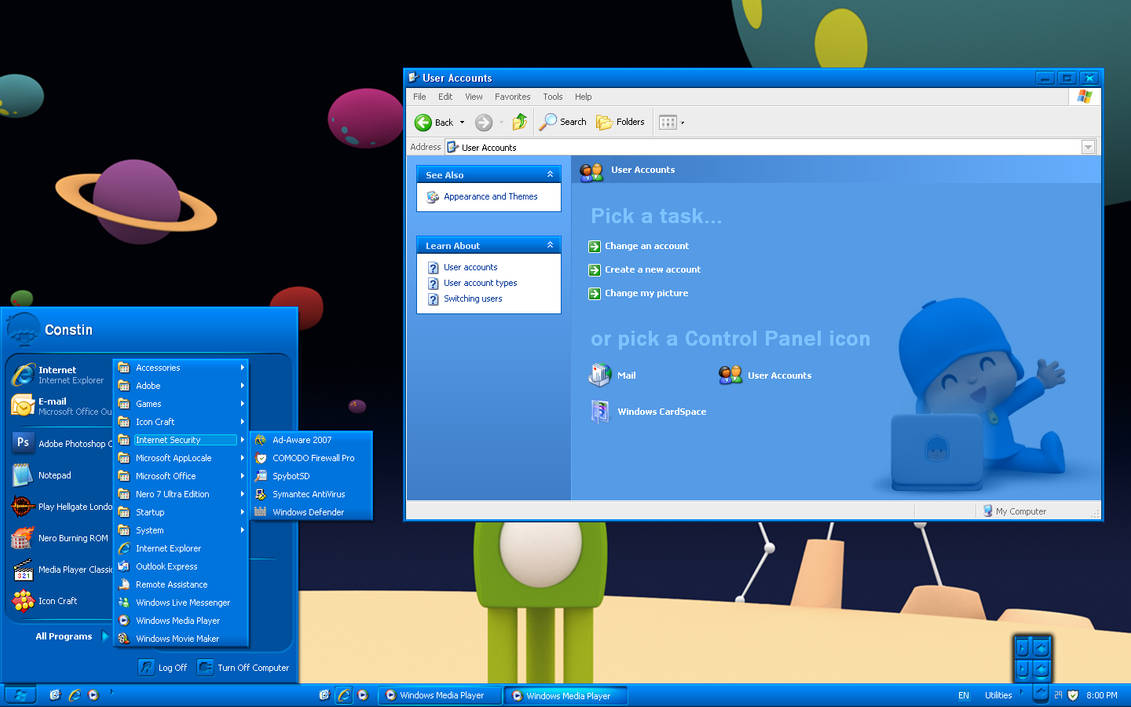Screen dimensions: 1131x707
Task: Switch to second Windows Media Player taskbar button
Action: [x=566, y=695]
